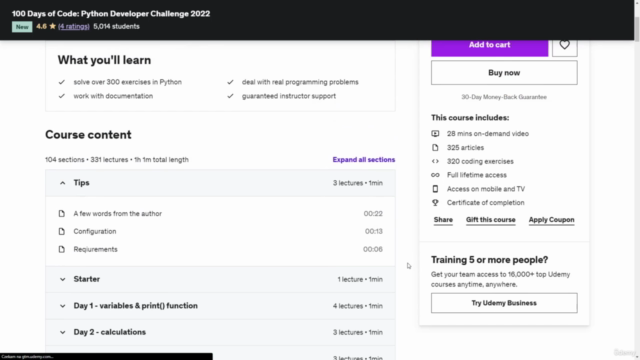Click 'Access on mobile and TV' text
Viewport: 640px width, 360px height.
486,189
